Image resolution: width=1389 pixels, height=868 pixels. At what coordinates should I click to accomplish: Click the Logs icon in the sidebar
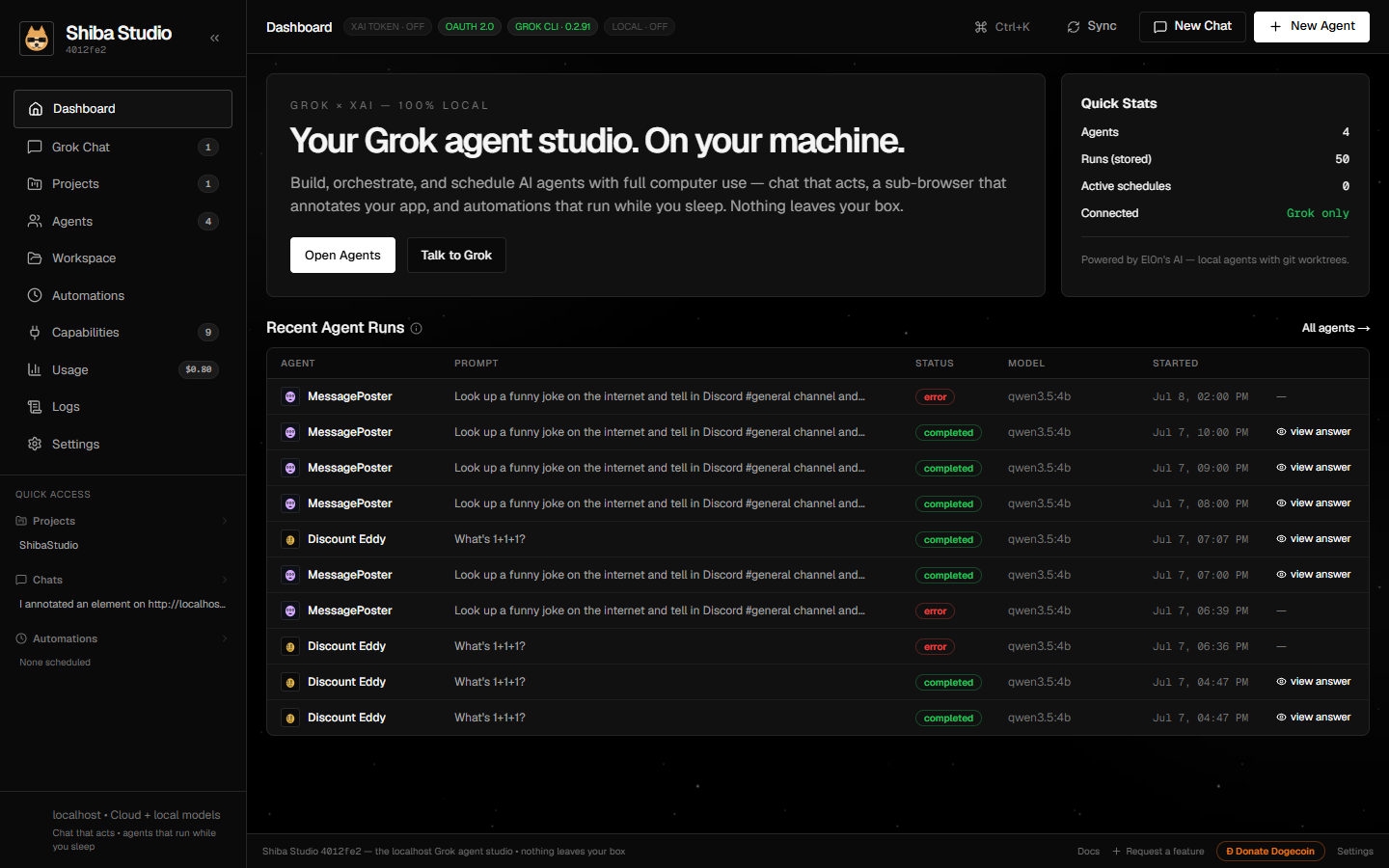pos(35,406)
